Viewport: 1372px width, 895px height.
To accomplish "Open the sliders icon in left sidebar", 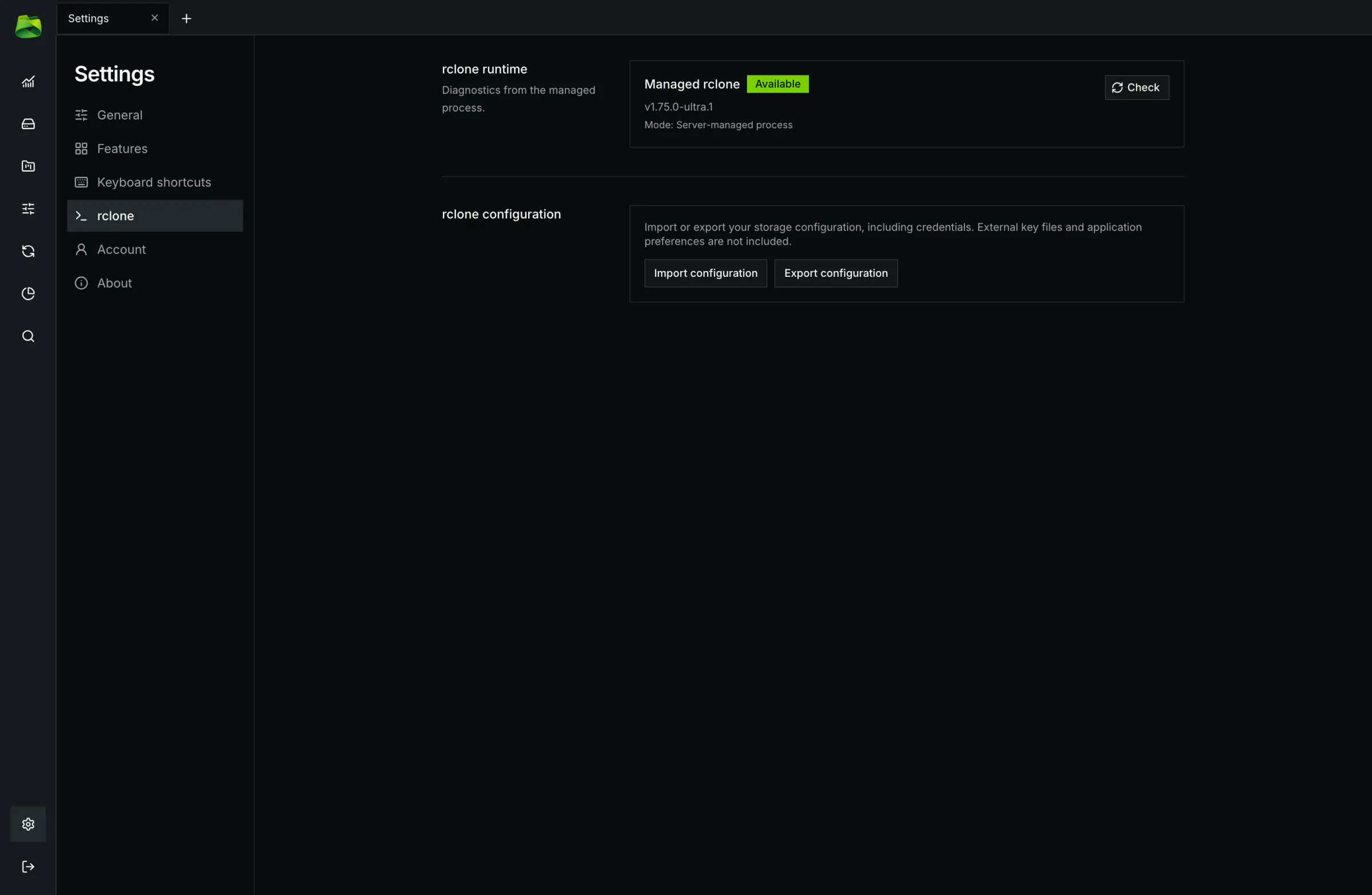I will coord(28,209).
